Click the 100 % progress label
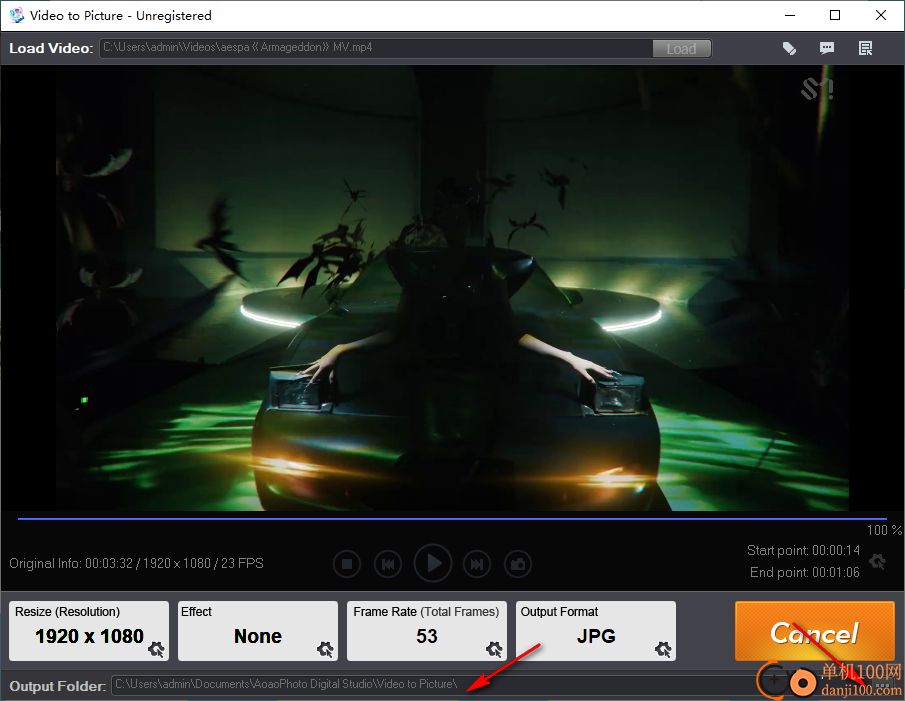The height and width of the screenshot is (701, 905). coord(884,530)
